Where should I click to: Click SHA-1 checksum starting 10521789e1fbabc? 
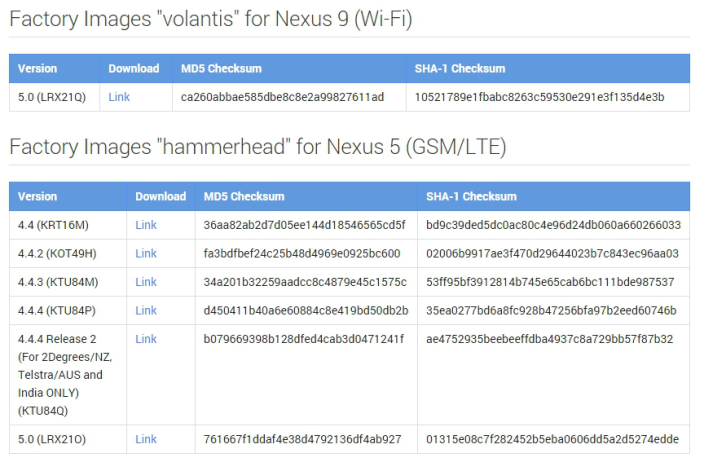pyautogui.click(x=540, y=97)
